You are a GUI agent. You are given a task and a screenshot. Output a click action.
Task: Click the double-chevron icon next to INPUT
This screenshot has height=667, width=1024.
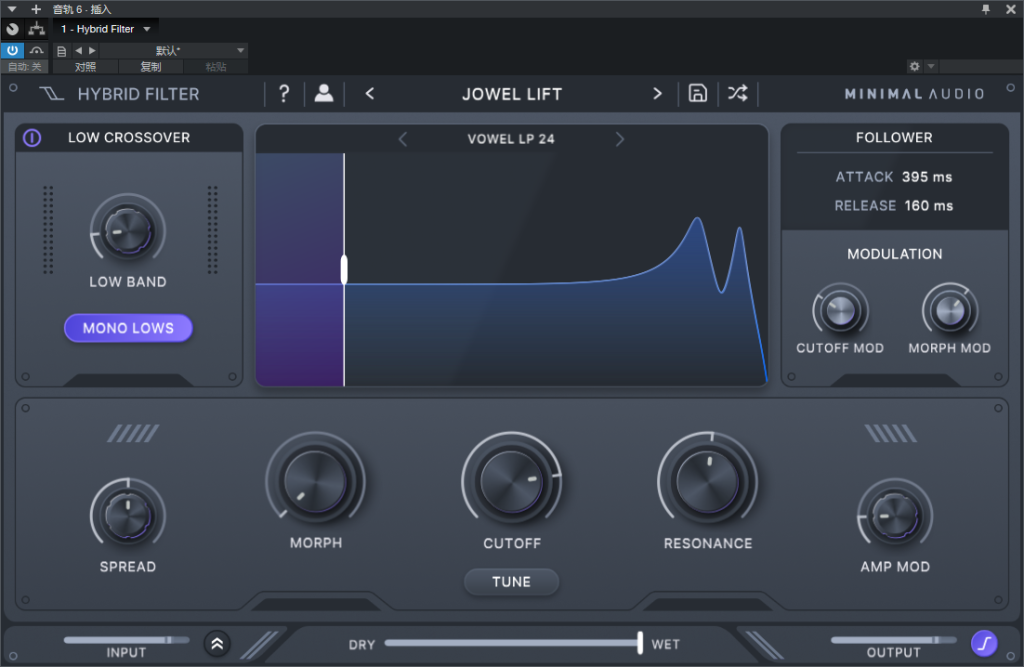(x=217, y=644)
